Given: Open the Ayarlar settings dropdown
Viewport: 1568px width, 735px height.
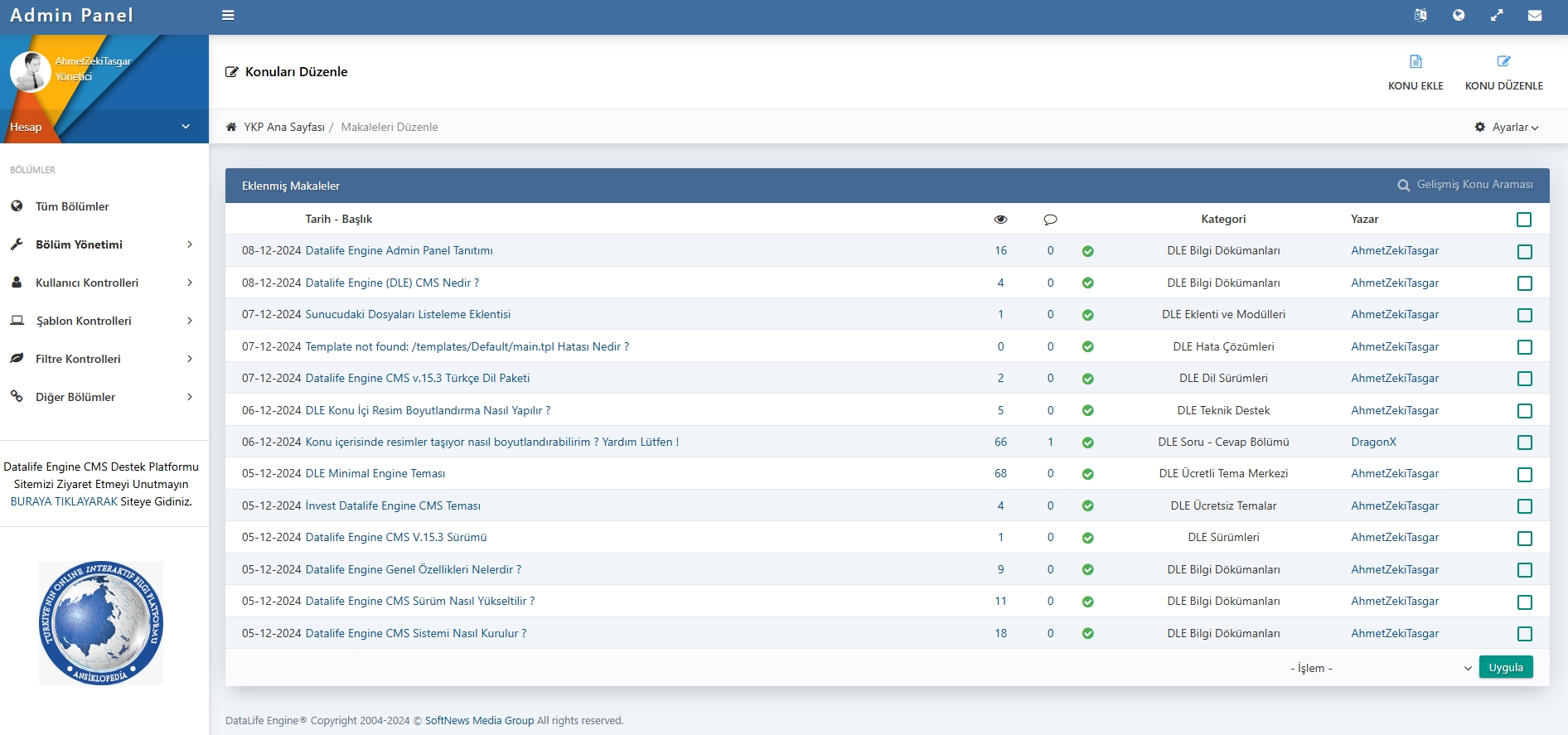Looking at the screenshot, I should click(x=1507, y=127).
